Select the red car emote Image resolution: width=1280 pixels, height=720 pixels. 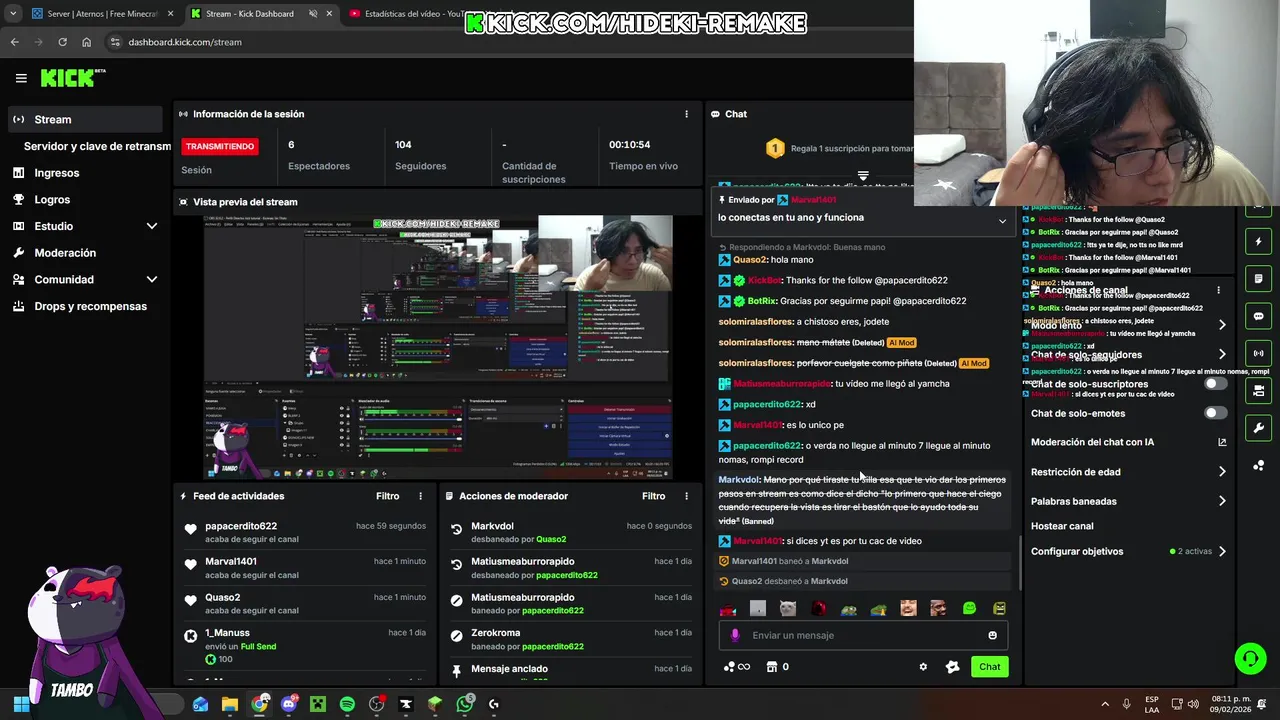click(728, 608)
